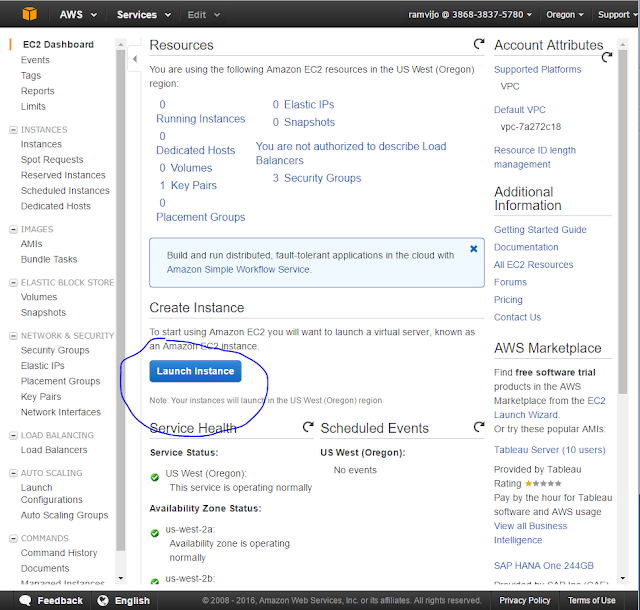Open Limits in the sidebar
Screen dimensions: 640x610
tap(33, 107)
